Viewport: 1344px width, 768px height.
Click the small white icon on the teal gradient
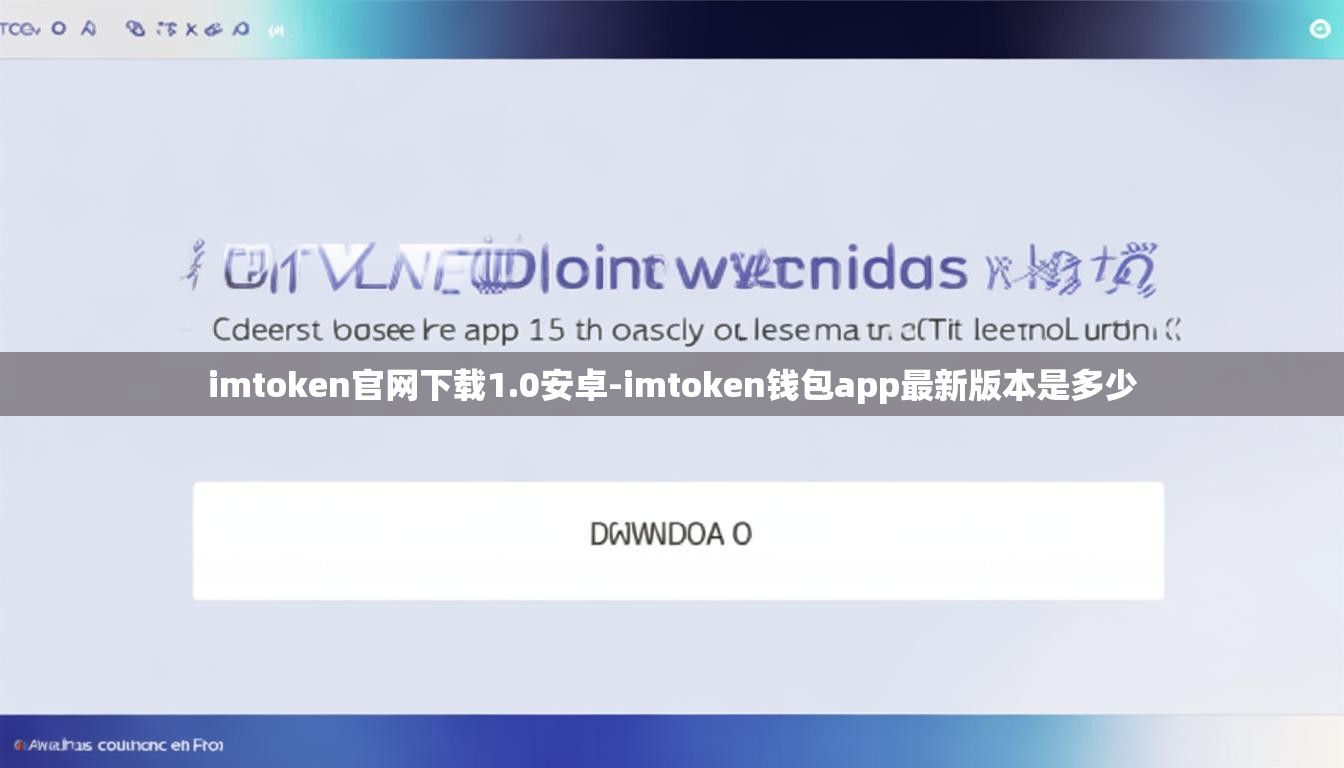point(276,31)
